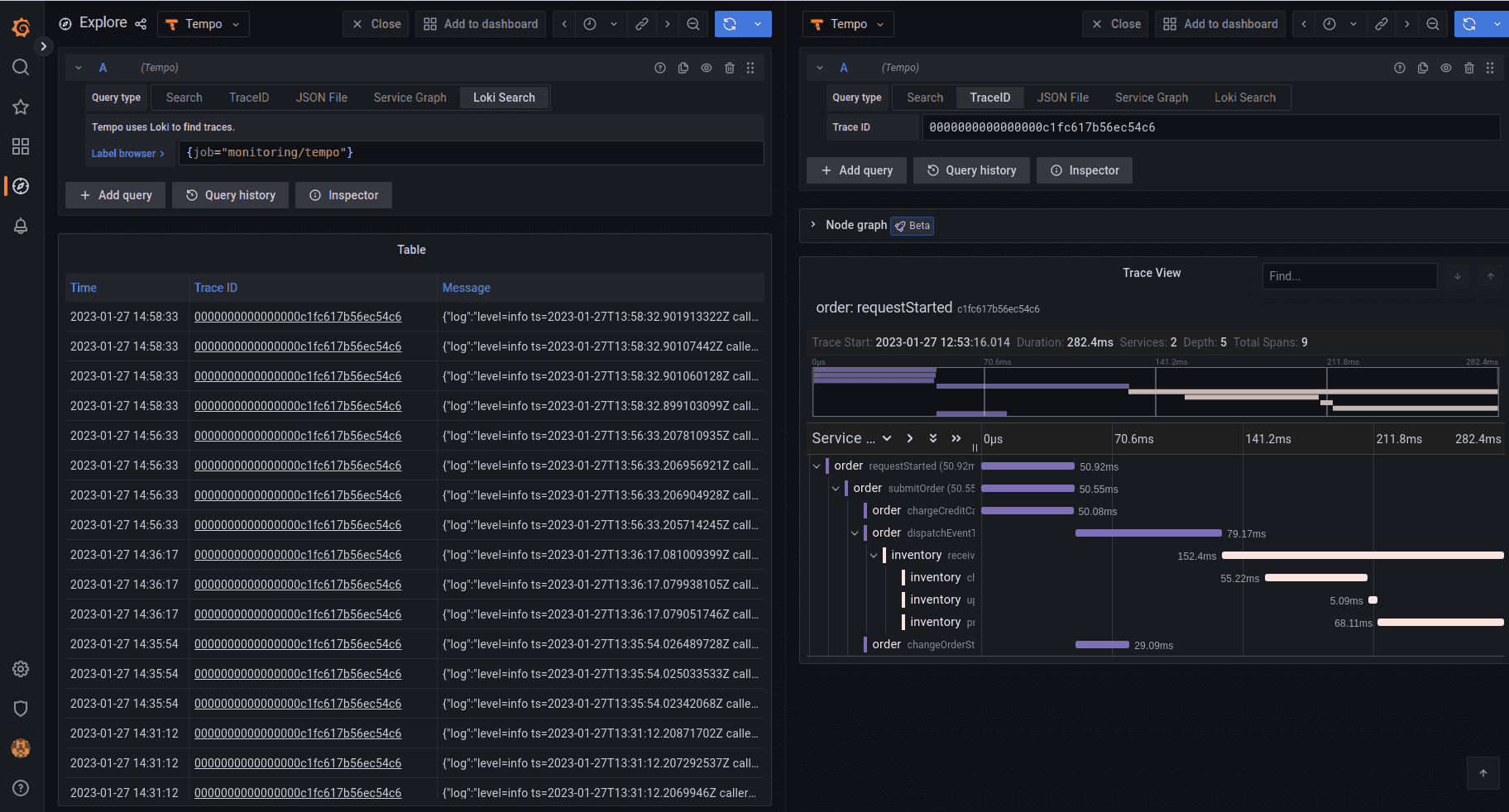Jump to next find result arrow
Viewport: 1509px width, 812px height.
pos(1458,276)
